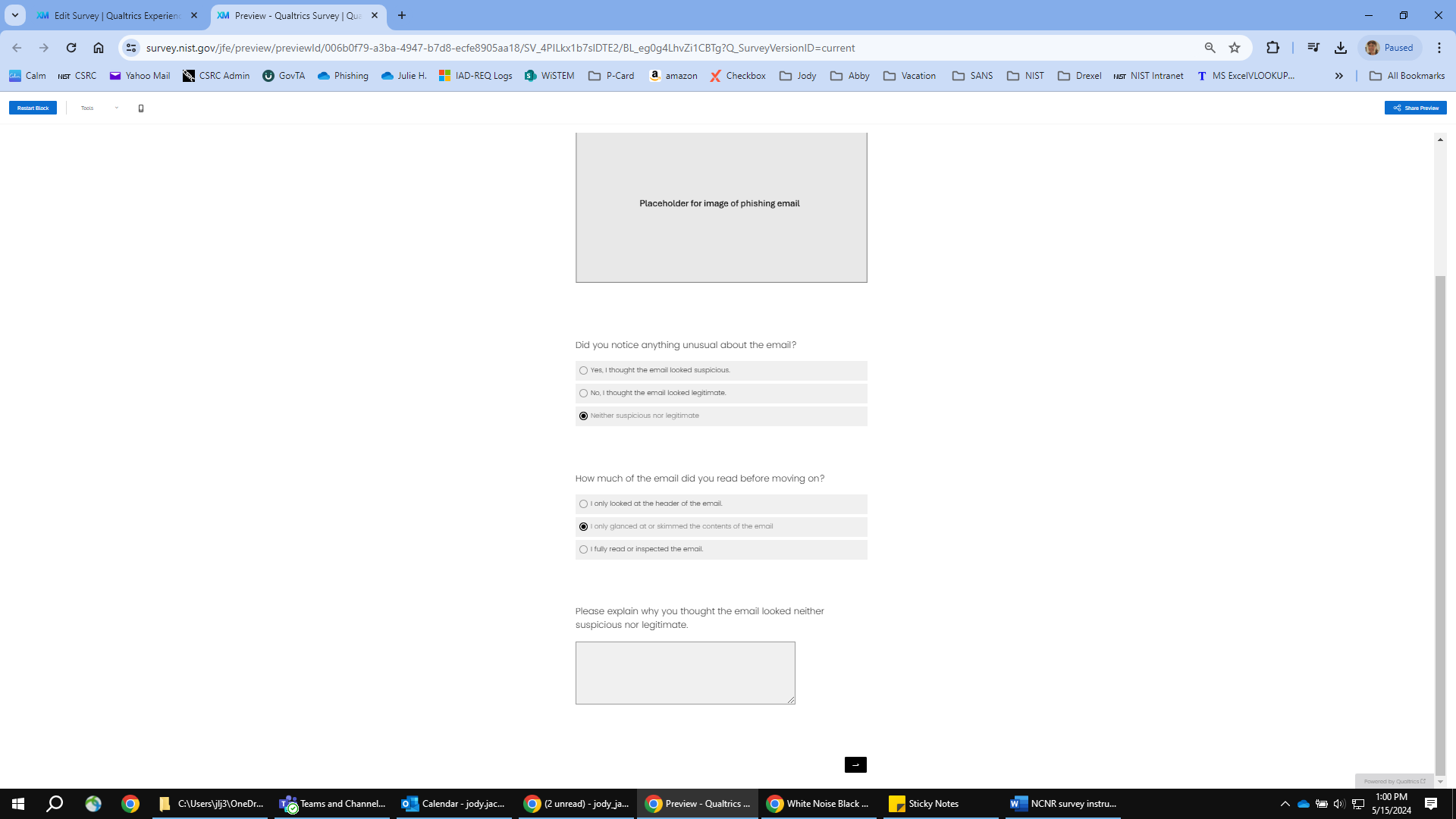Reload the survey preview page

(x=71, y=48)
